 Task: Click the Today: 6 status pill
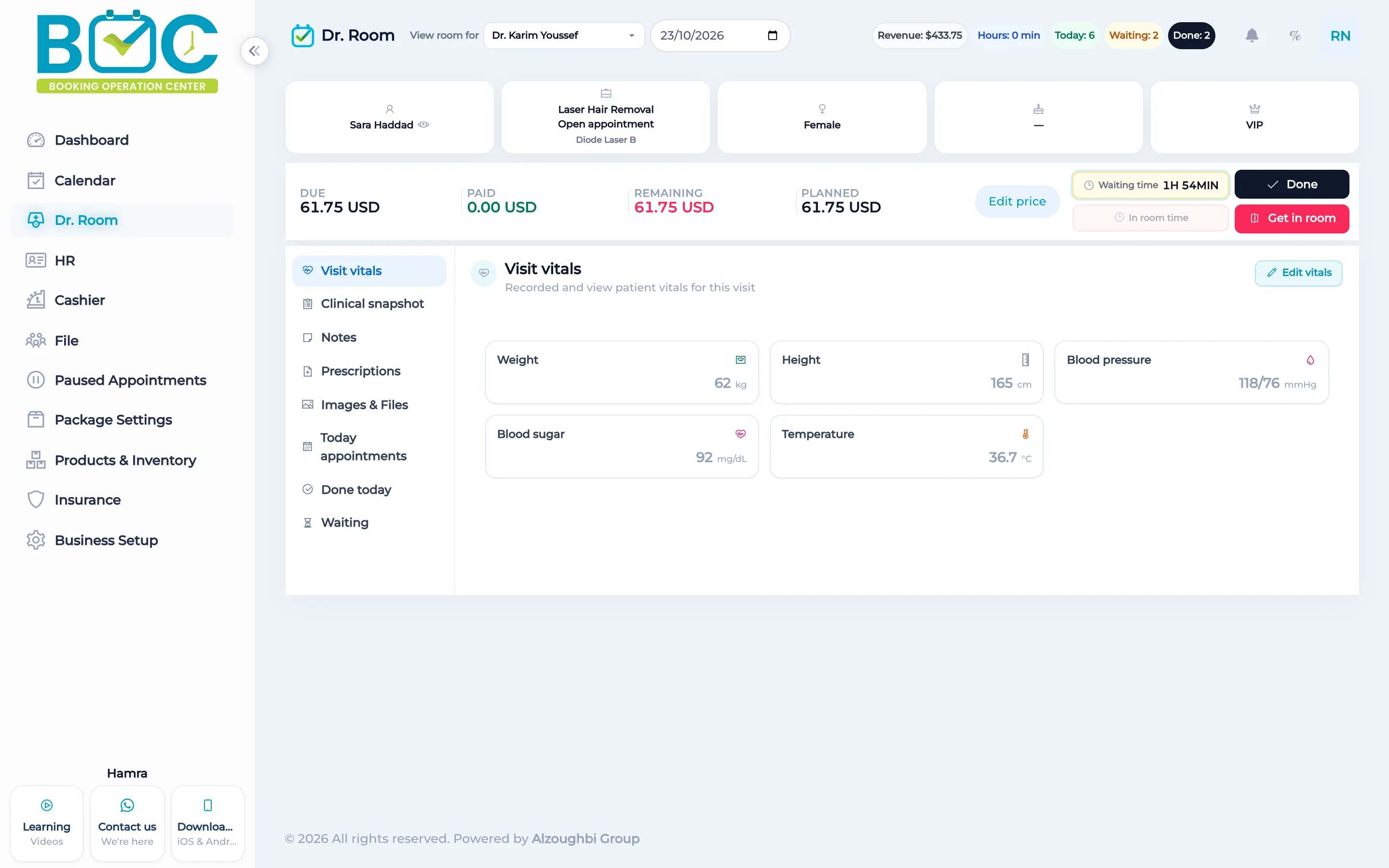pos(1075,36)
